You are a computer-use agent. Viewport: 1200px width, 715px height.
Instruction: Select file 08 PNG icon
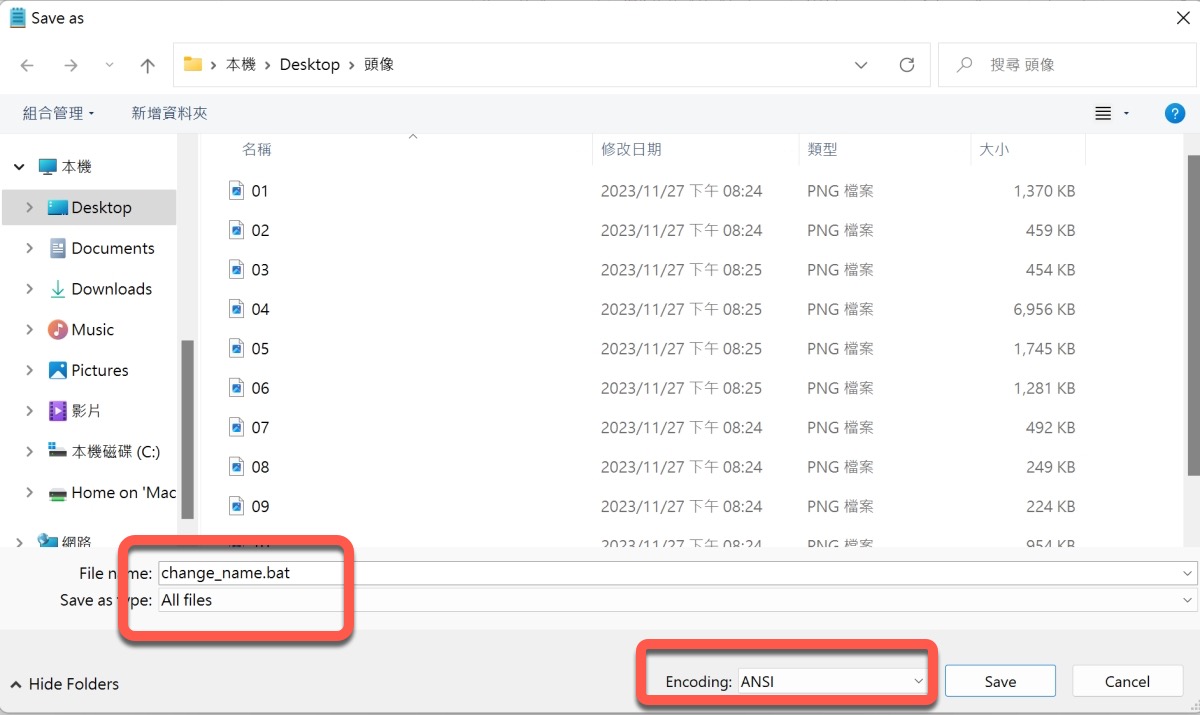(x=237, y=467)
